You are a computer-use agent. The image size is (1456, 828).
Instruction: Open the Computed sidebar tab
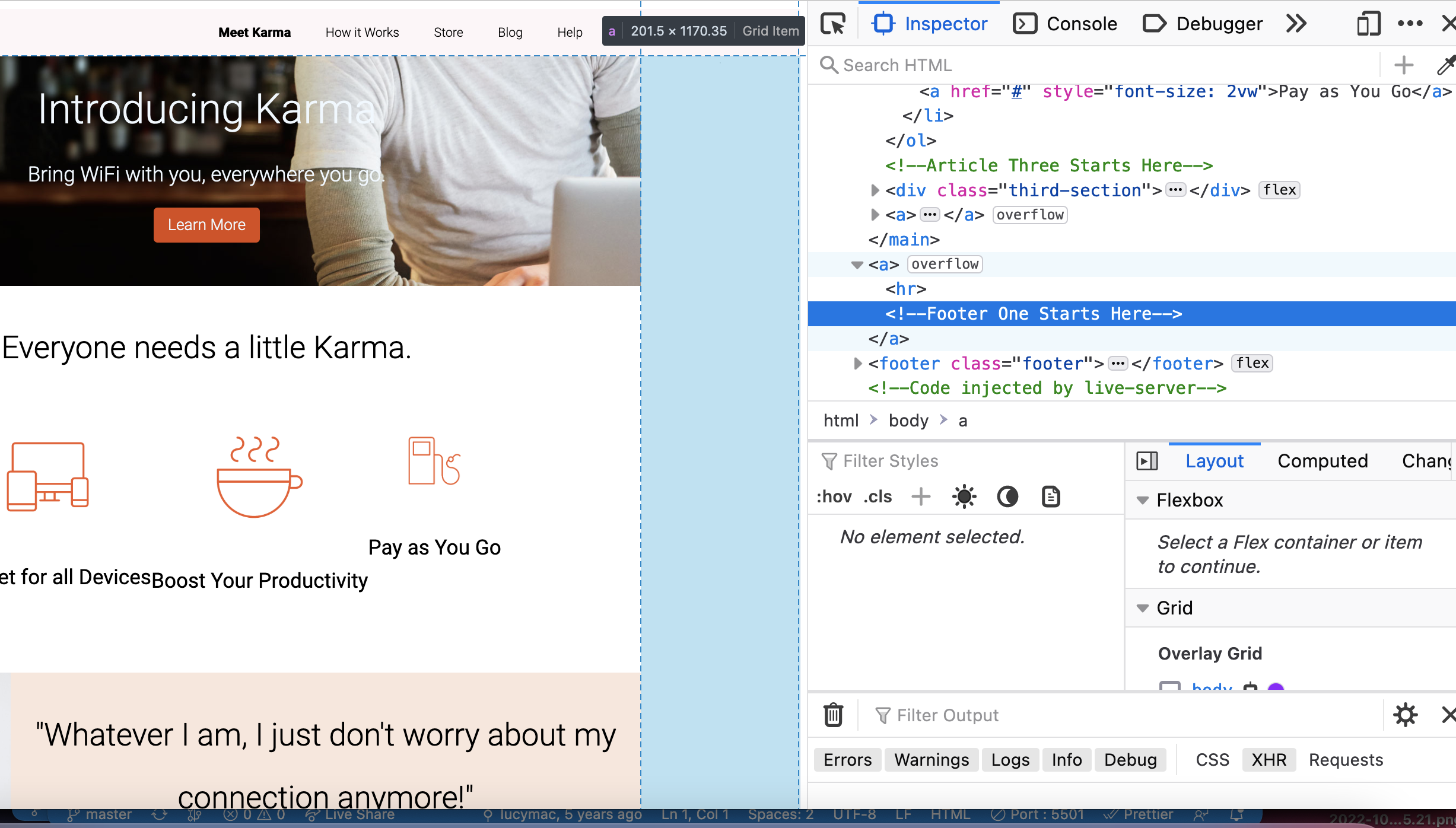click(x=1323, y=461)
